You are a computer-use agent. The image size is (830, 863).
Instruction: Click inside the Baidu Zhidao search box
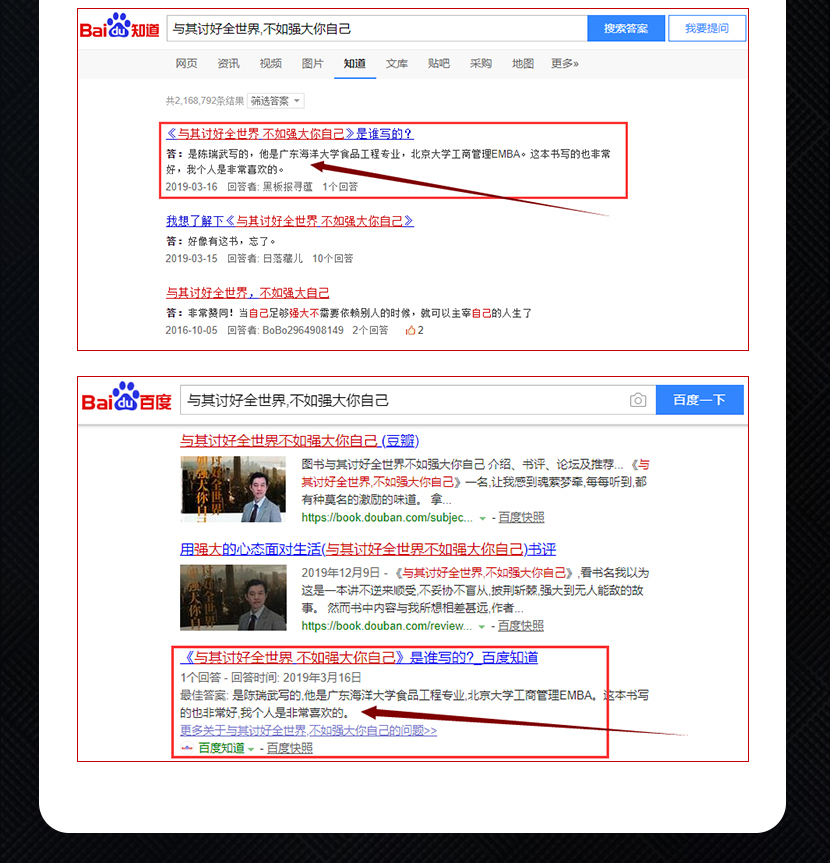click(x=375, y=29)
